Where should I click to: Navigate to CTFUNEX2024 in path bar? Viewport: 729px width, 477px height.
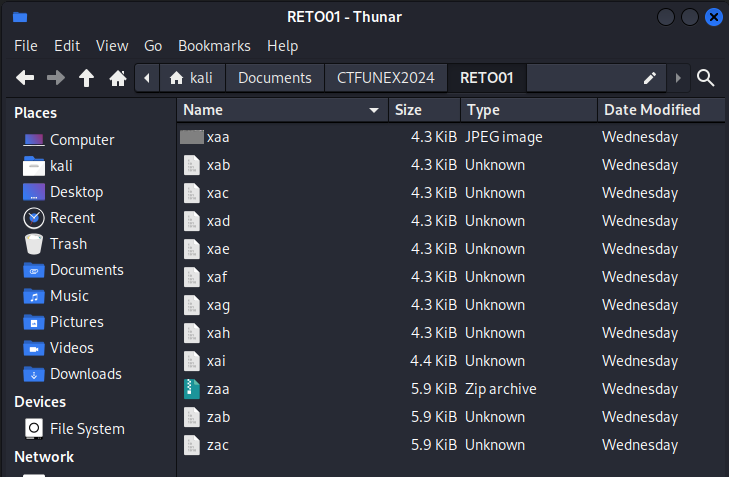385,78
